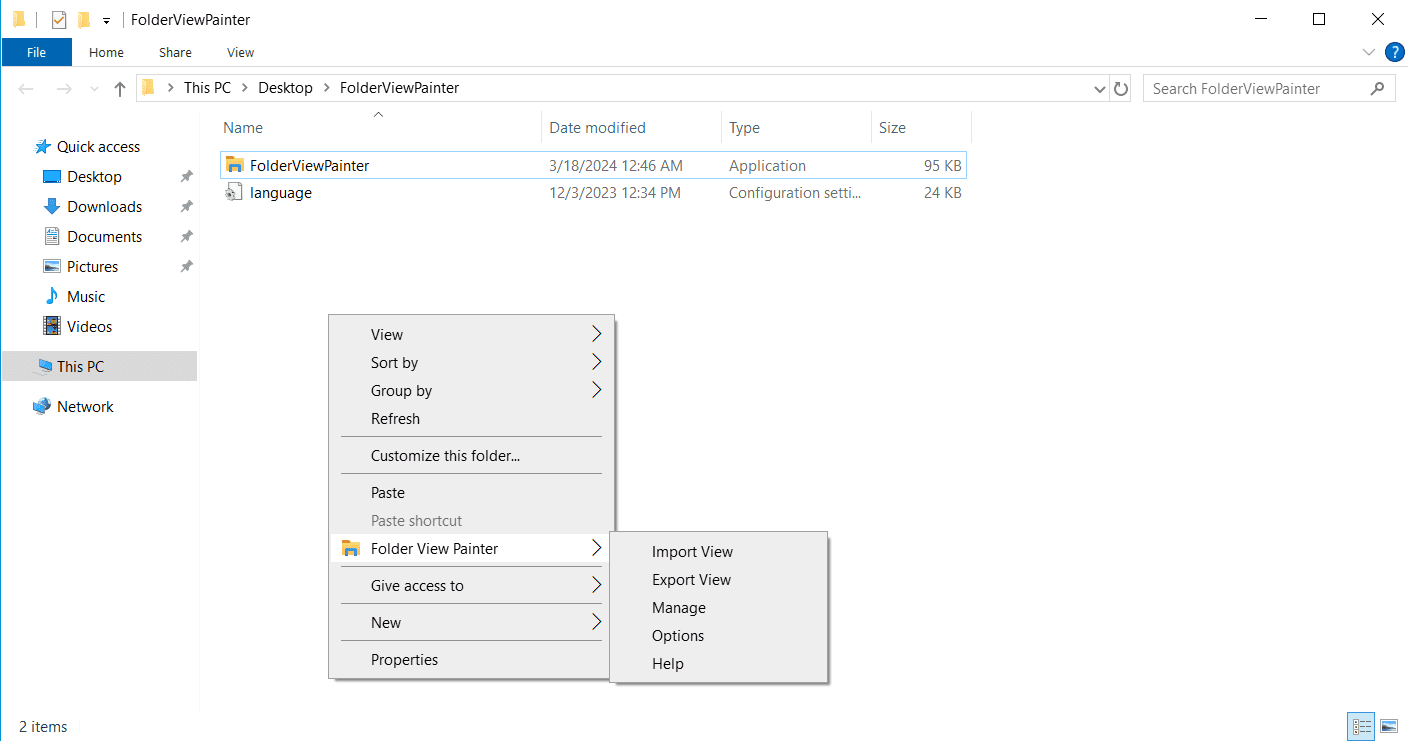Click the Refresh address bar icon

pos(1121,89)
